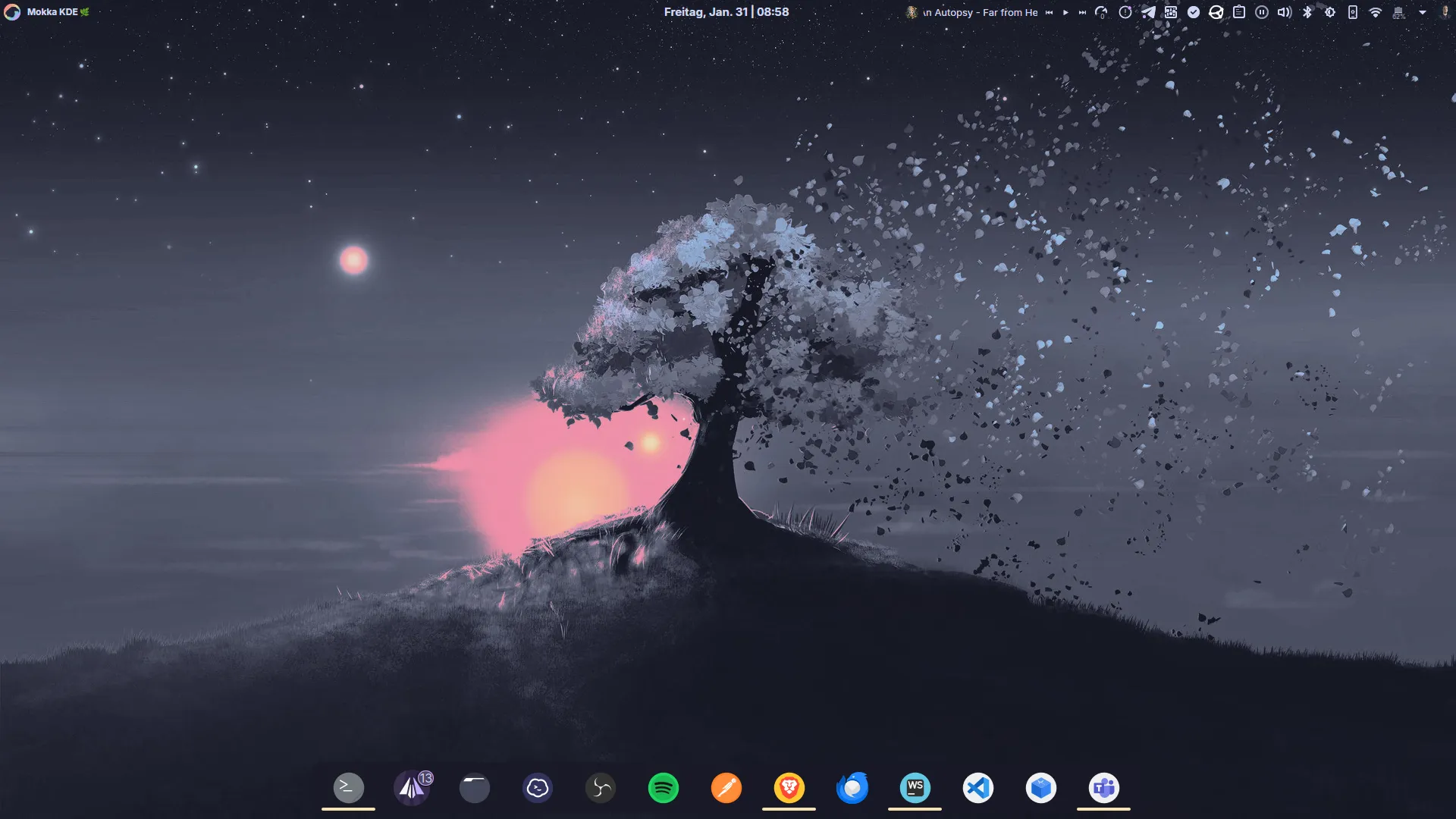Skip to the next track in the panel
This screenshot has width=1456, height=819.
pos(1082,12)
